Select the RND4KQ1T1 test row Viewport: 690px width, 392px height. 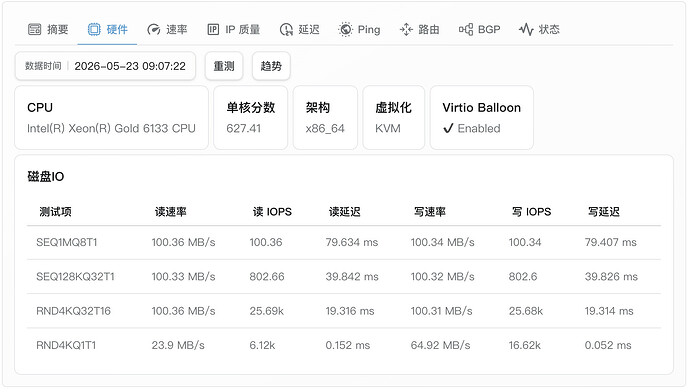pos(344,345)
